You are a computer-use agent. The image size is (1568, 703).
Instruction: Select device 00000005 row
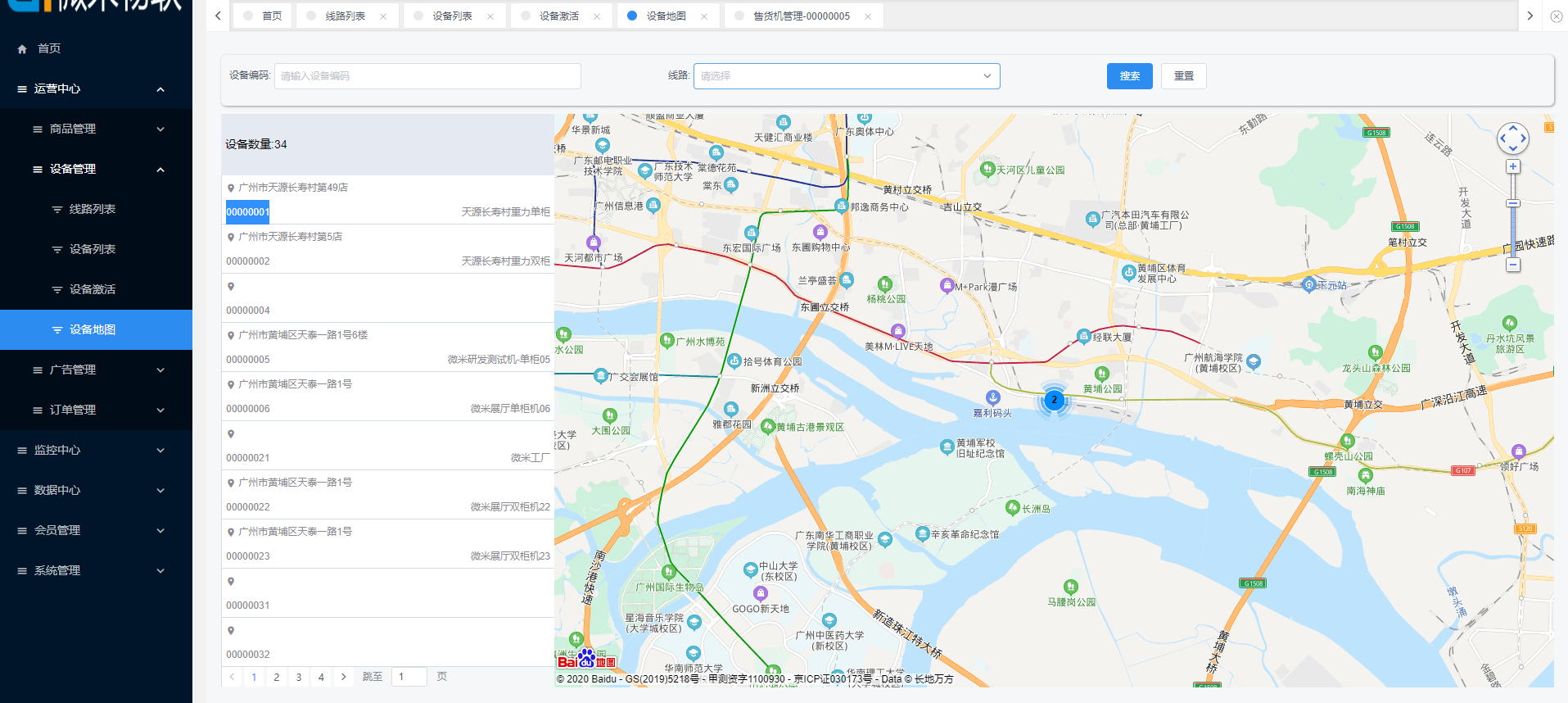(388, 347)
